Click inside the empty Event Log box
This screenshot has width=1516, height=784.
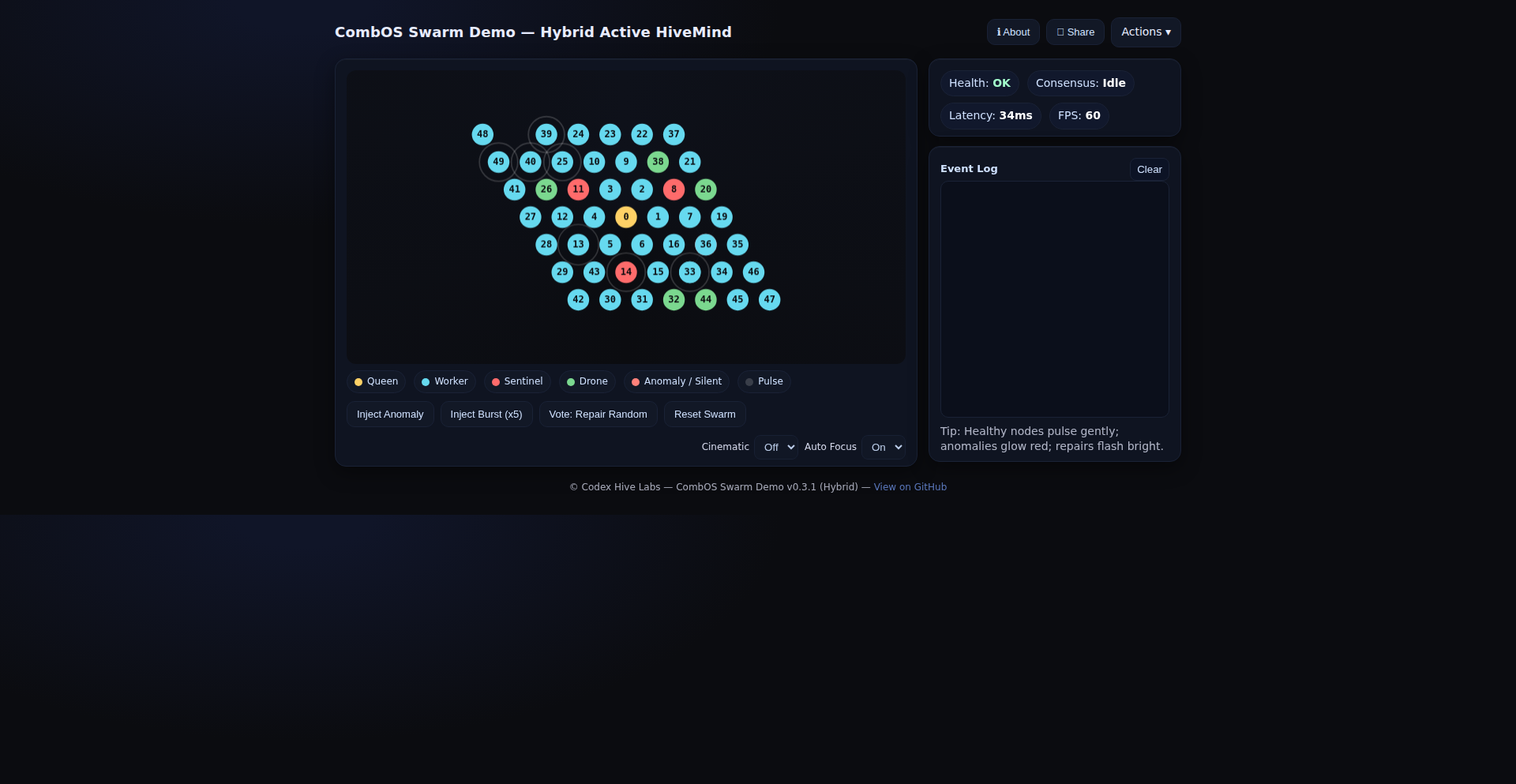click(1055, 299)
